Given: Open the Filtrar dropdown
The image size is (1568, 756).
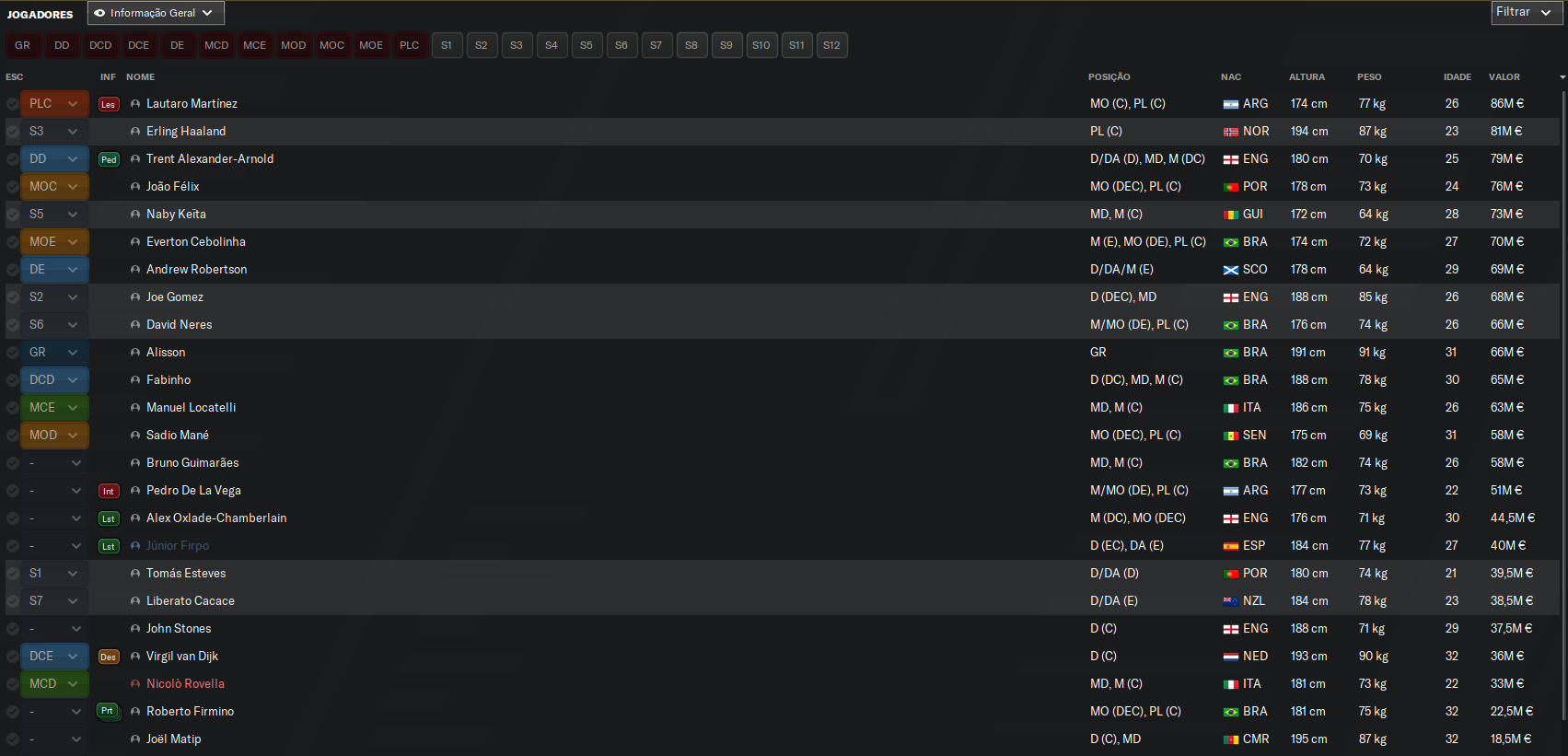Looking at the screenshot, I should (x=1528, y=13).
